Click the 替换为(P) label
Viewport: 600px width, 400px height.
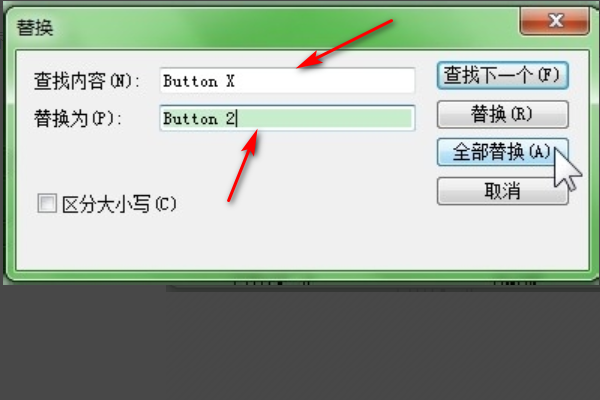coord(78,118)
